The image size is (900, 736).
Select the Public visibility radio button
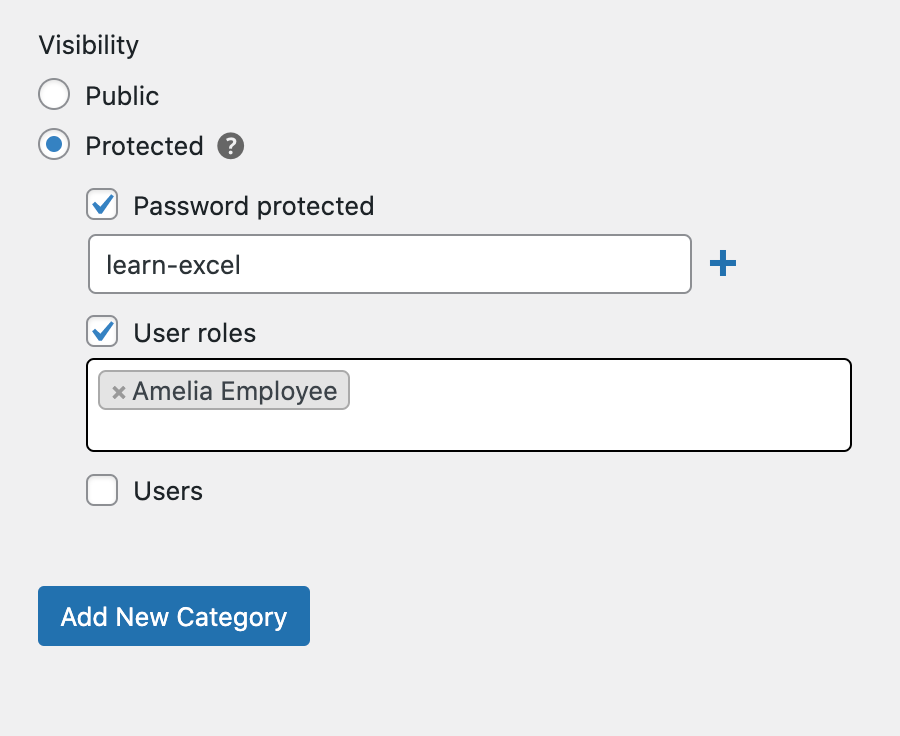click(x=54, y=94)
